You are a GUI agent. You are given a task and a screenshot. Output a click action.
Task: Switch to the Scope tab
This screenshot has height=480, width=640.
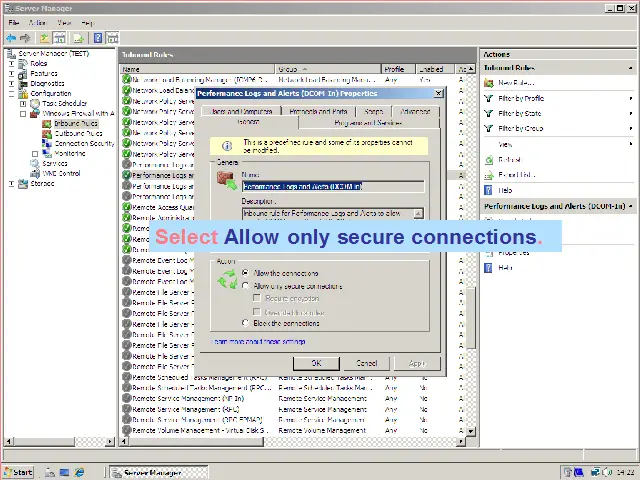pos(373,111)
